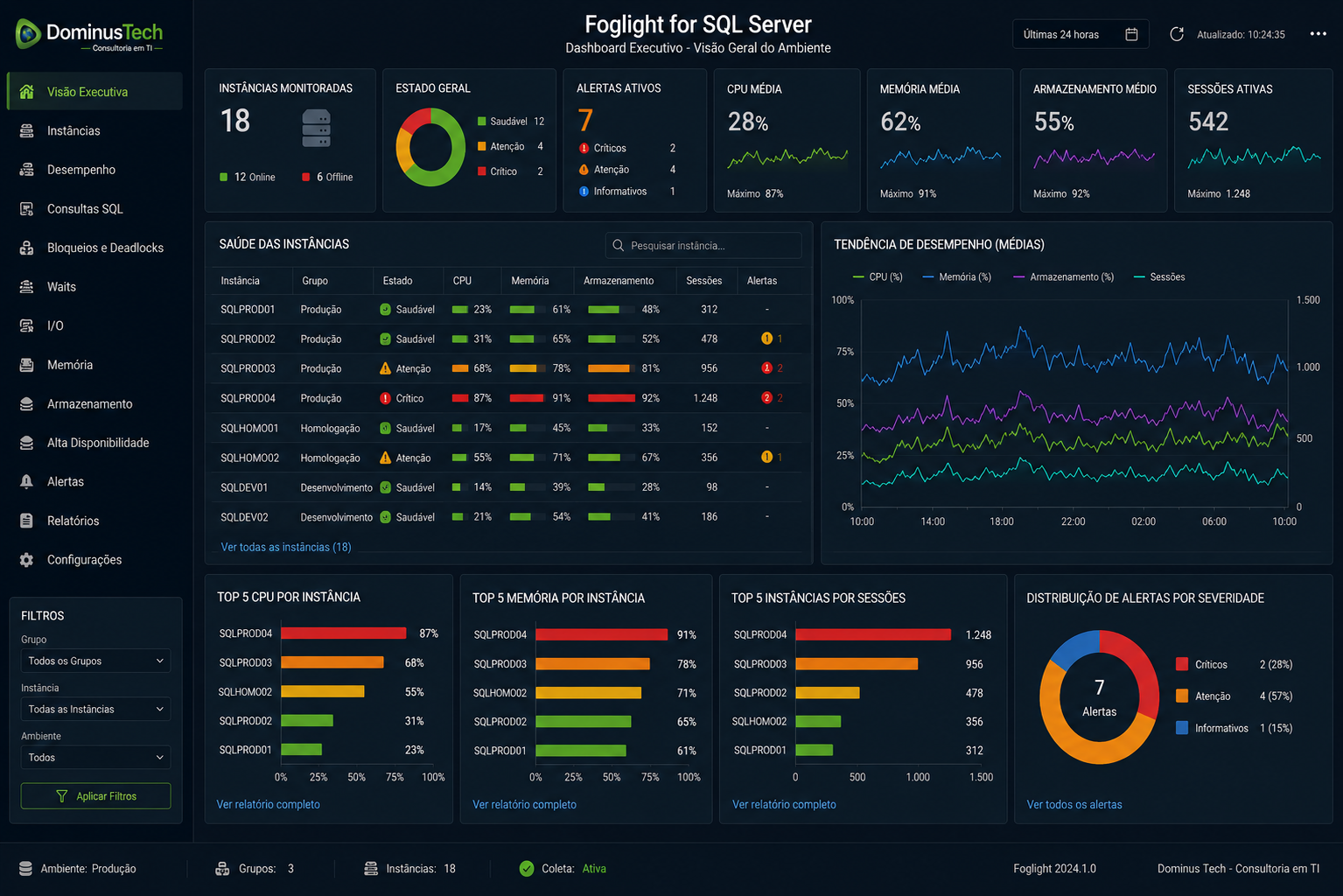Click the Estado Geral donut chart
Viewport: 1343px width, 896px height.
tap(430, 147)
